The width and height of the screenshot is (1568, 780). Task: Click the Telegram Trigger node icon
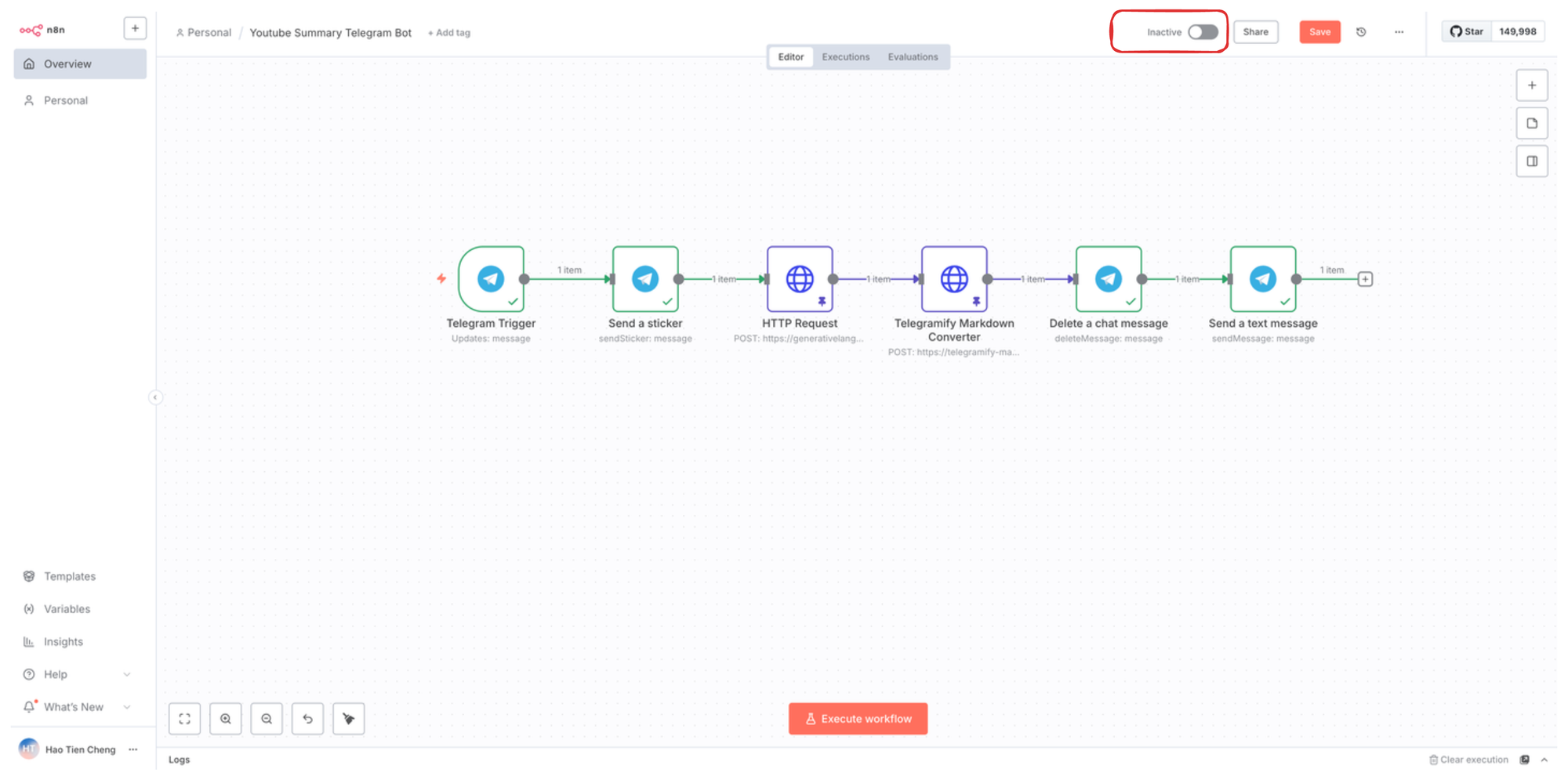(491, 279)
